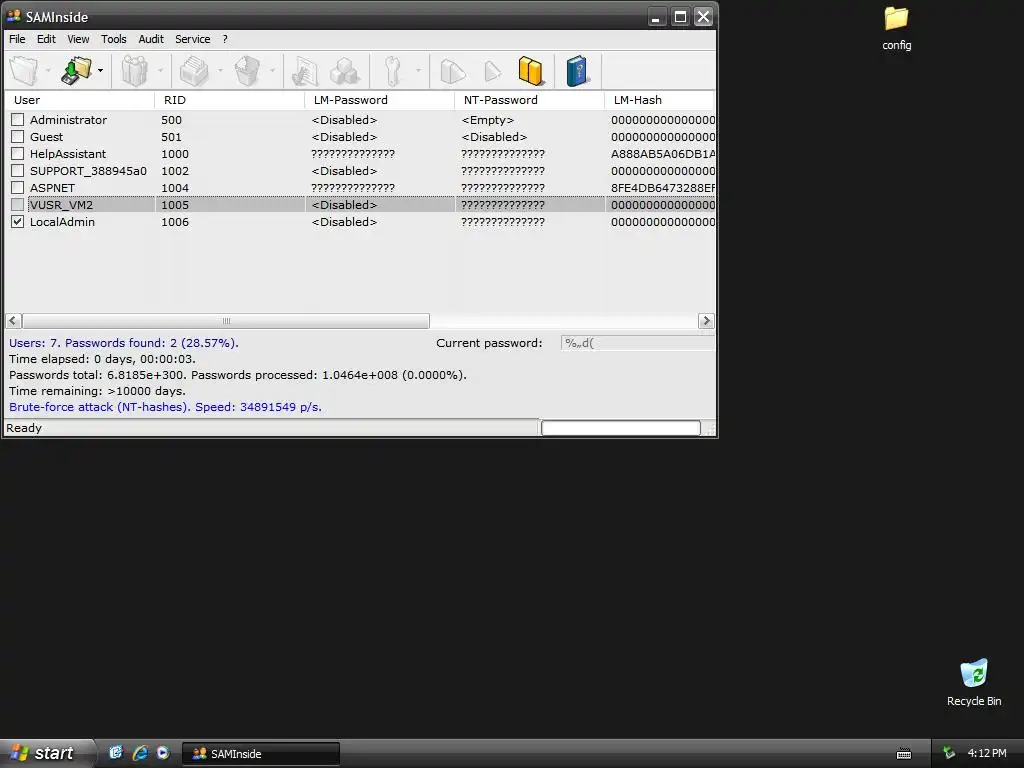Click the checklist document toolbar icon
1024x768 pixels.
tap(304, 71)
